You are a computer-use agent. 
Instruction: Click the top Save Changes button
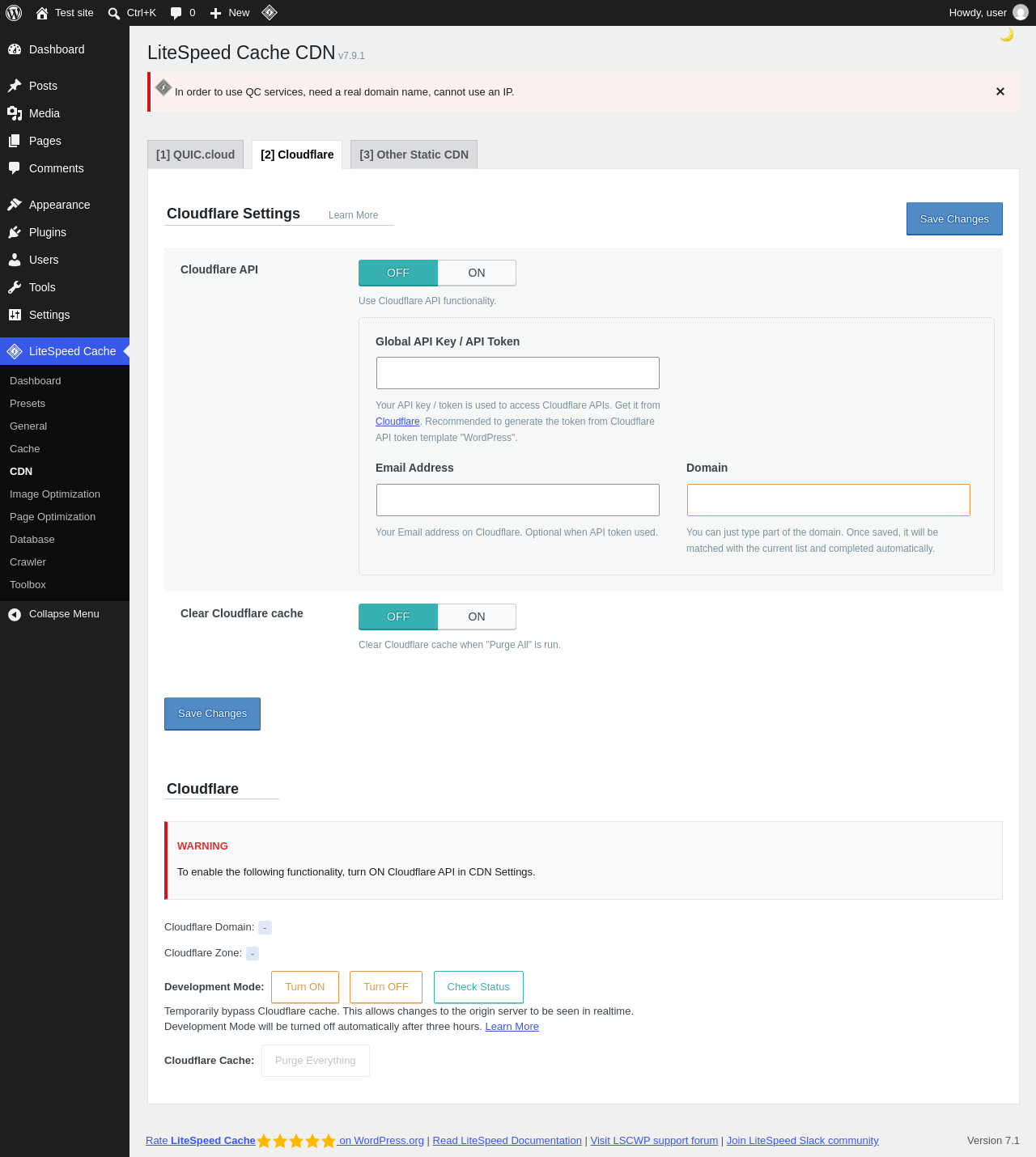(954, 219)
